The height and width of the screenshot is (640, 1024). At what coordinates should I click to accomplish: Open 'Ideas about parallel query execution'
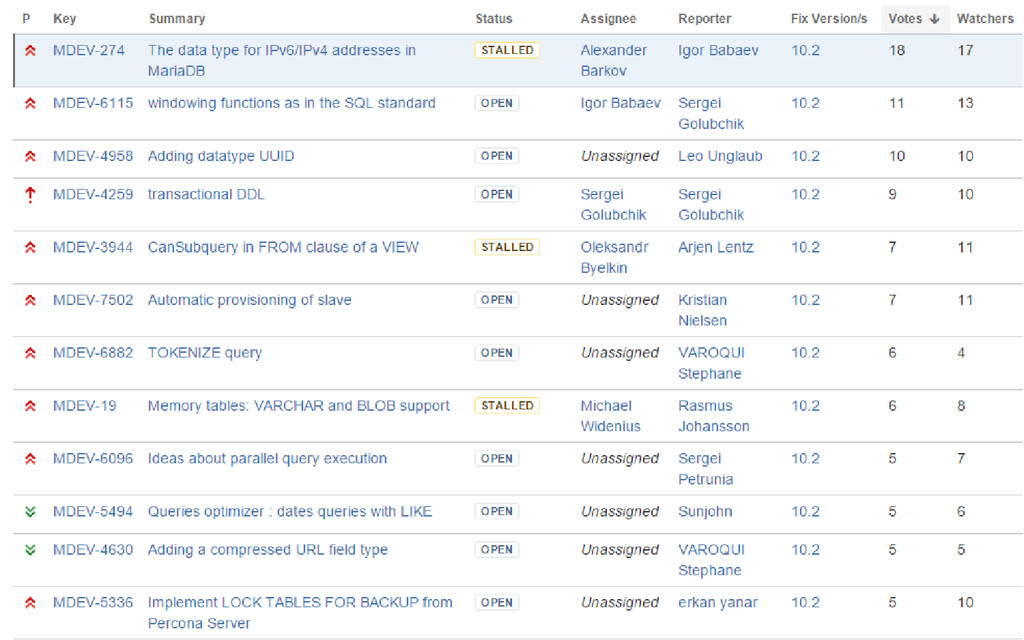[x=267, y=459]
